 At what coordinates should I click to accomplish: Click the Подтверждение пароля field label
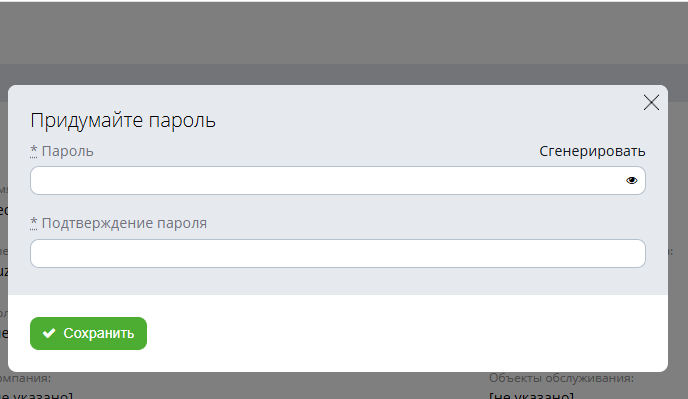(x=124, y=223)
